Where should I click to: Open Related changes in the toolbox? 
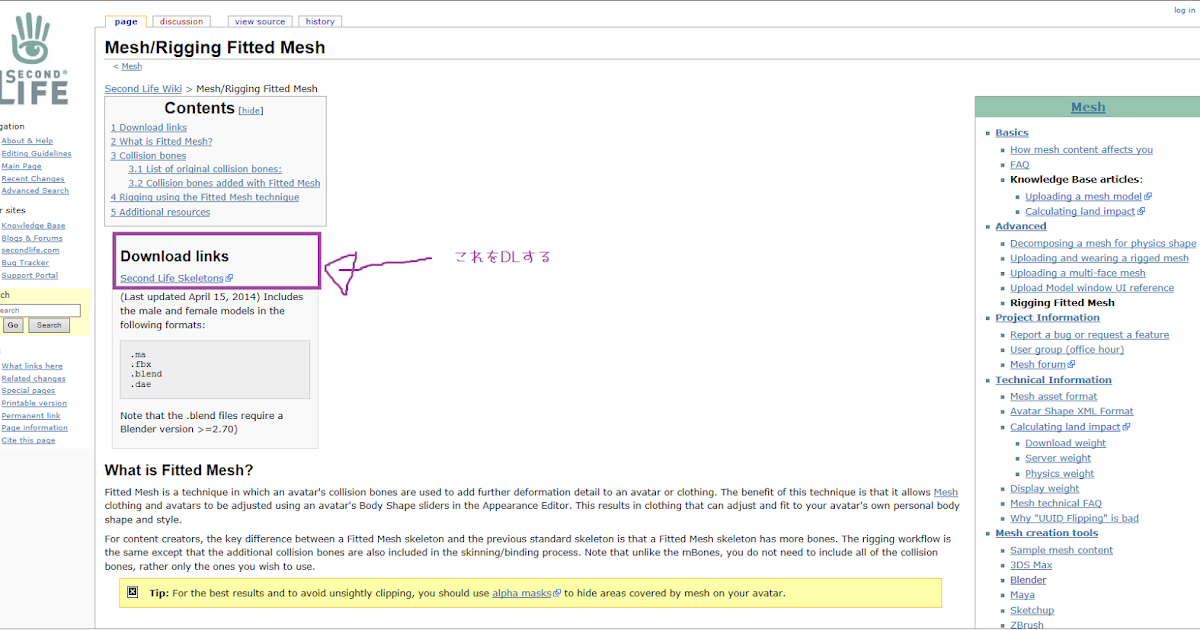pyautogui.click(x=33, y=379)
